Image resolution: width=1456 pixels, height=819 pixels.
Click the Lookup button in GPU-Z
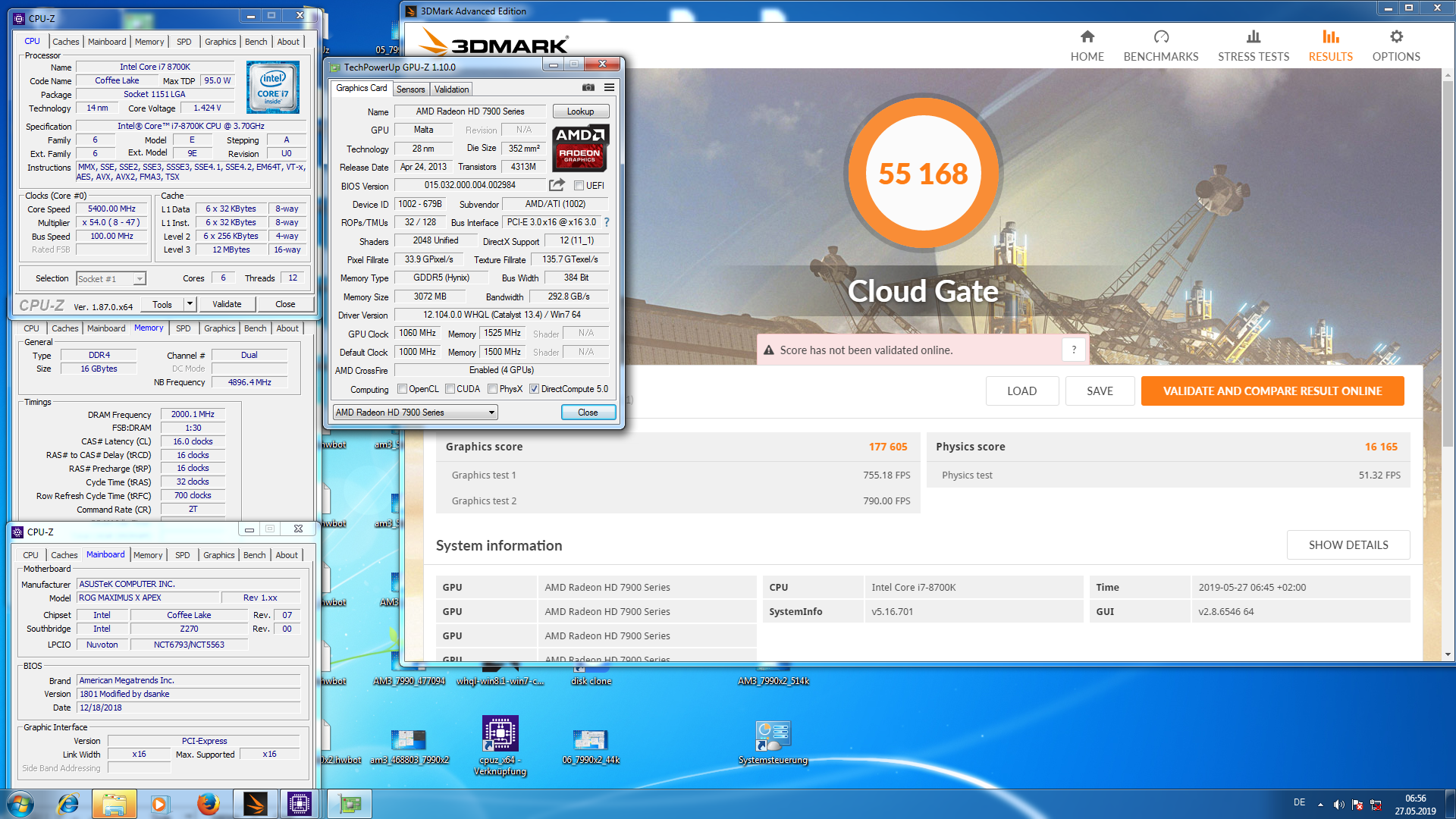(x=581, y=111)
